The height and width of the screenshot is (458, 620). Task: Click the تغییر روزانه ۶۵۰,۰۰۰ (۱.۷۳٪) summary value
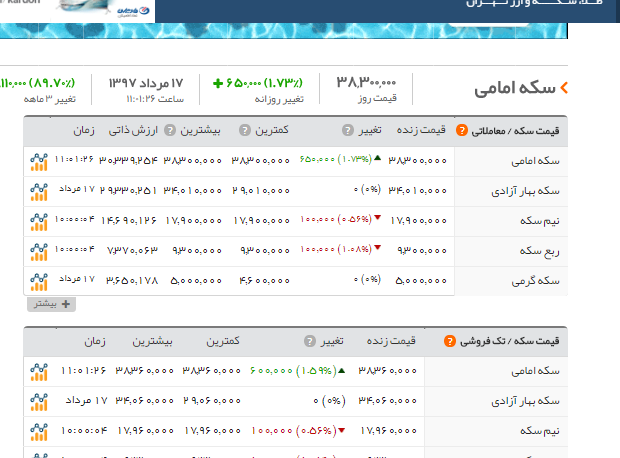point(258,83)
